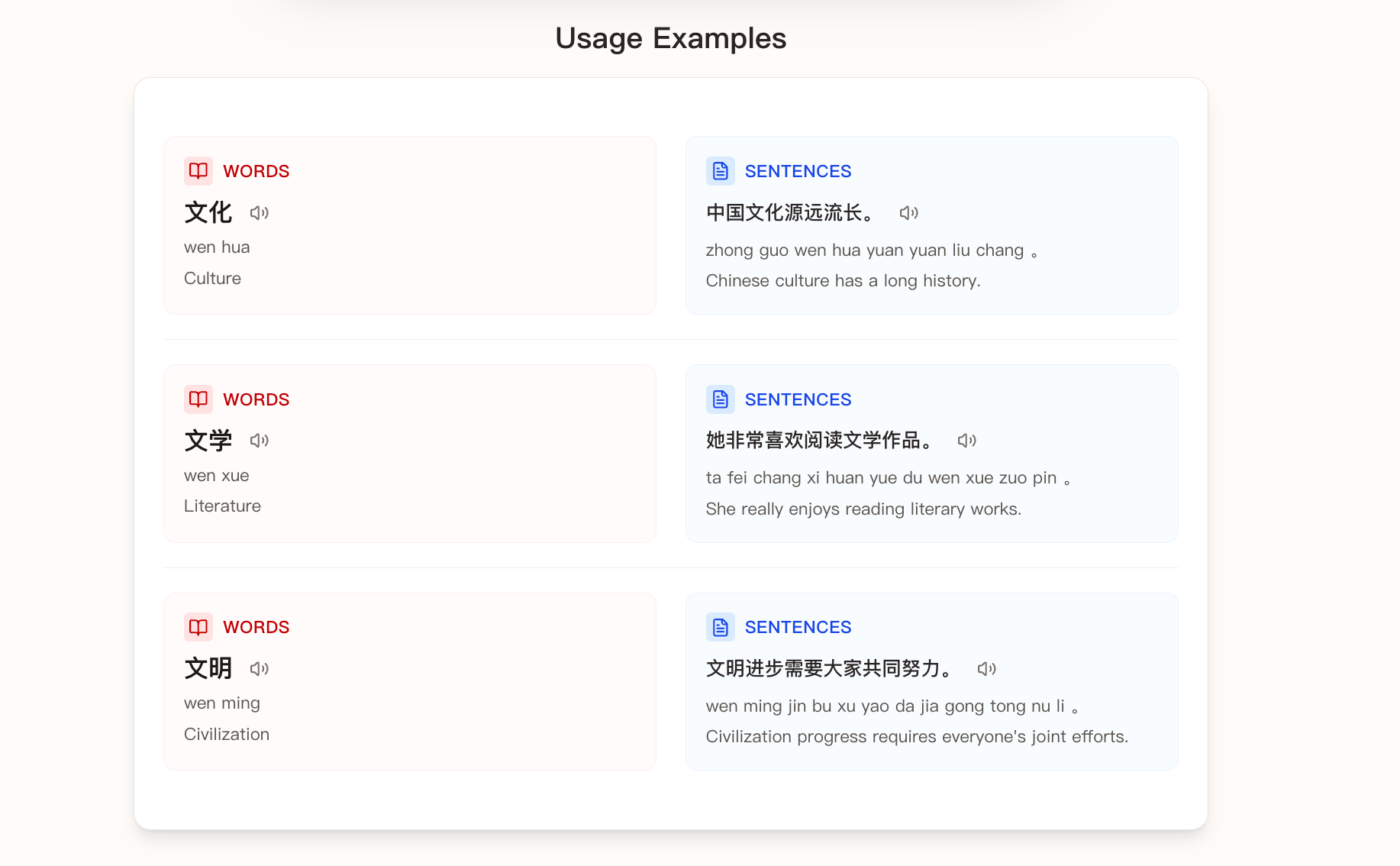Select the first WORDS label
The width and height of the screenshot is (1400, 866).
(x=256, y=170)
